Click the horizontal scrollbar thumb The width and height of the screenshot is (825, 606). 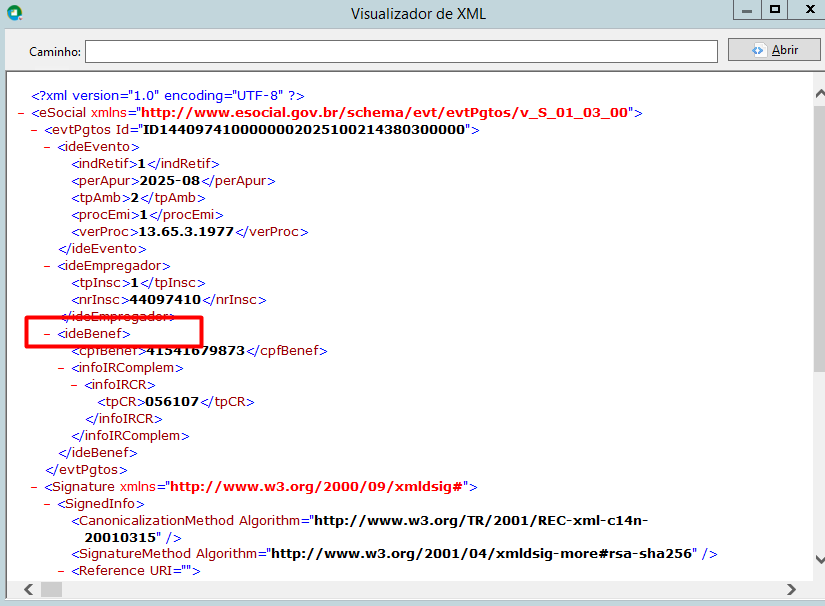click(x=52, y=589)
